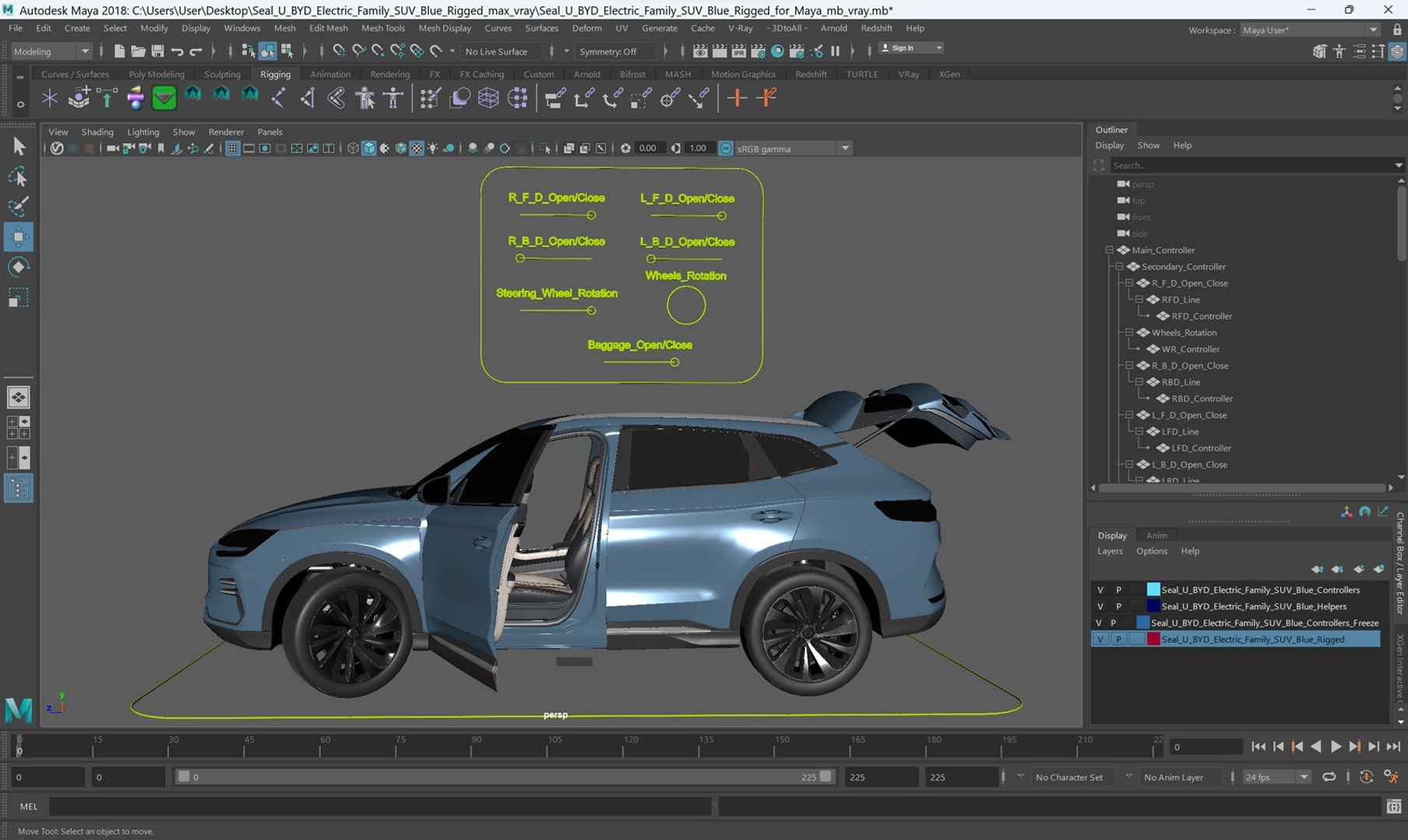Click the cyan color swatch of Controllers layer

coord(1153,590)
